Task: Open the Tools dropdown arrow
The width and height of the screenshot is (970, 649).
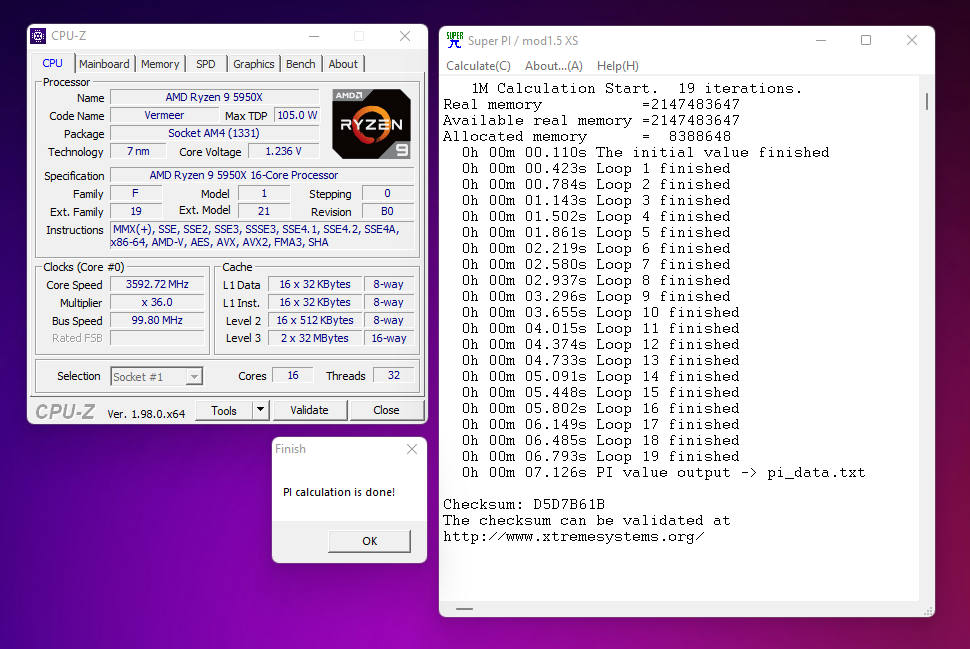Action: pyautogui.click(x=260, y=410)
